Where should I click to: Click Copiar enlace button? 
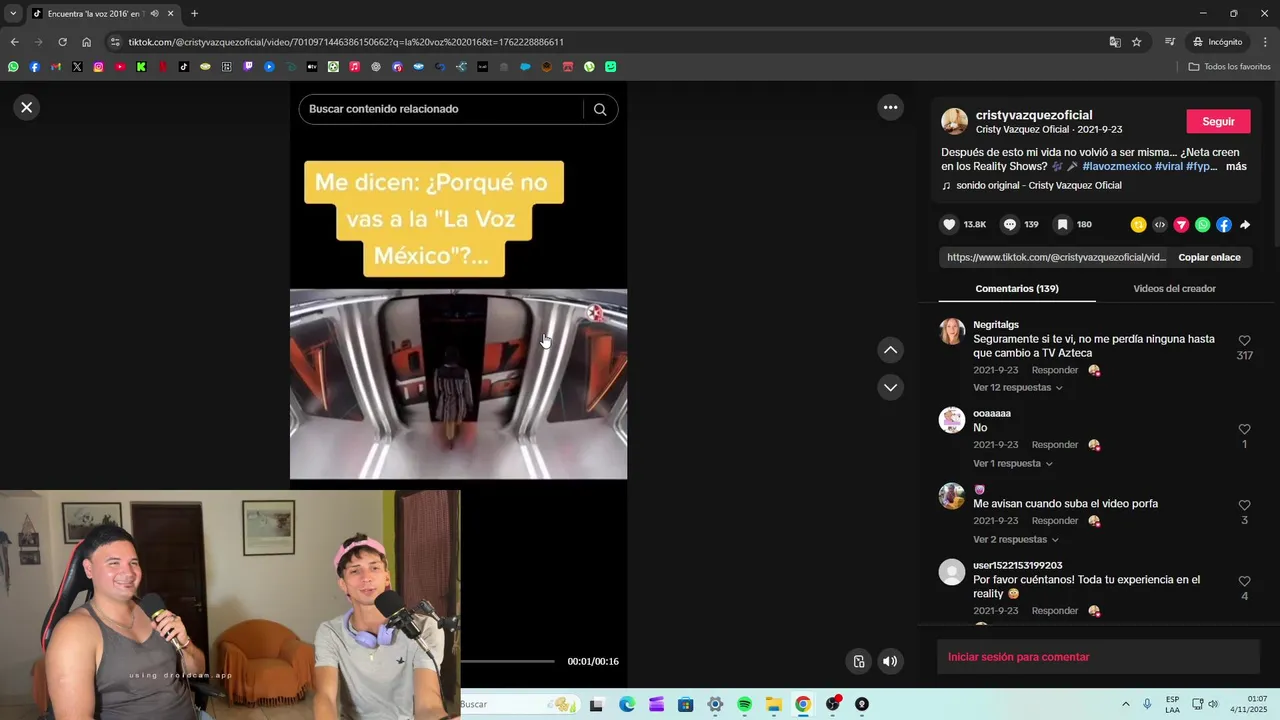coord(1209,257)
